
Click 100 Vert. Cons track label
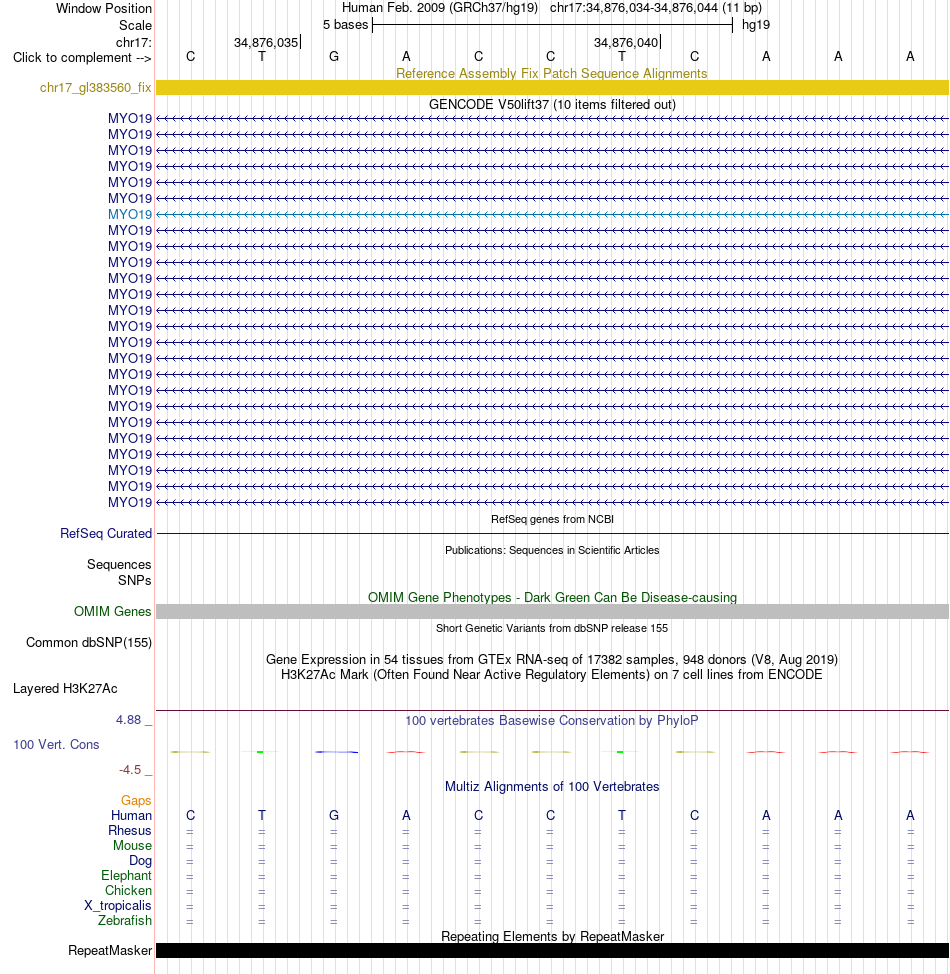pos(57,744)
